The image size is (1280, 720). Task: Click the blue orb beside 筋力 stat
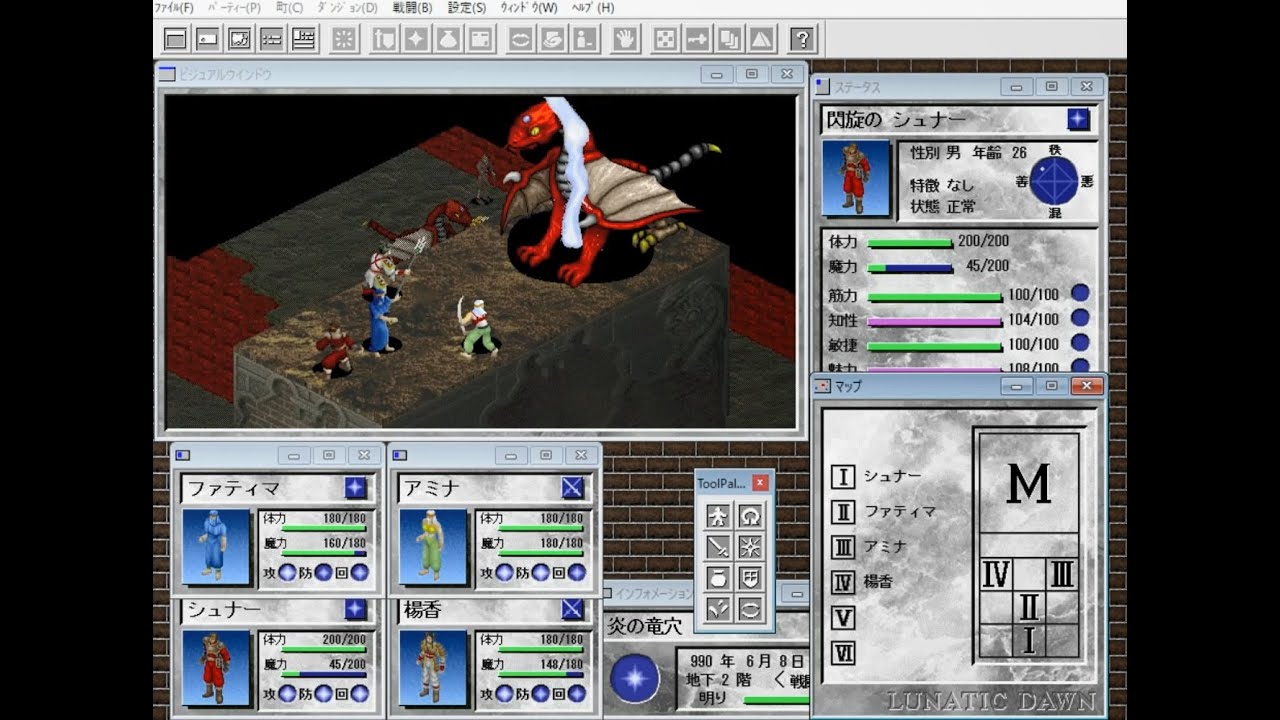point(1080,295)
